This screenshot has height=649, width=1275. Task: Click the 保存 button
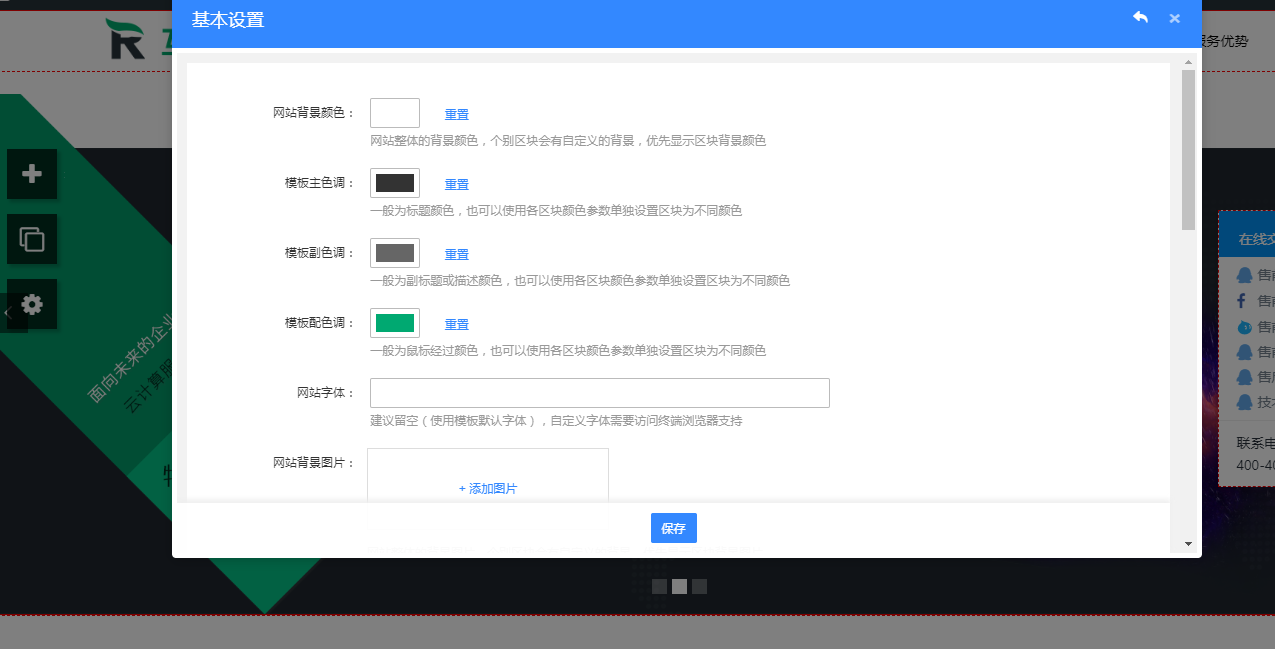point(674,528)
